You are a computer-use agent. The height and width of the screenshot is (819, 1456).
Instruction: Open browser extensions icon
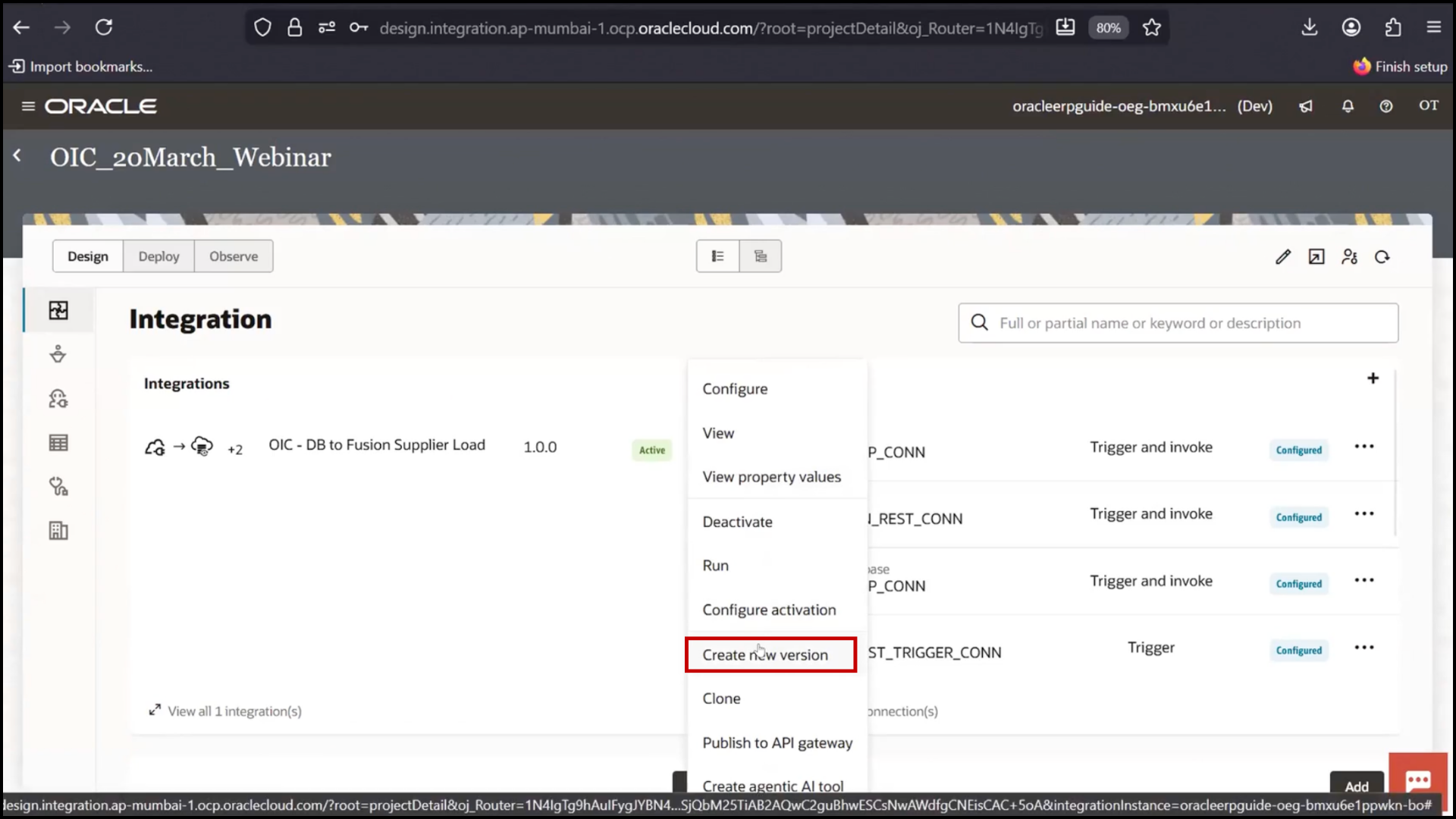1393,27
